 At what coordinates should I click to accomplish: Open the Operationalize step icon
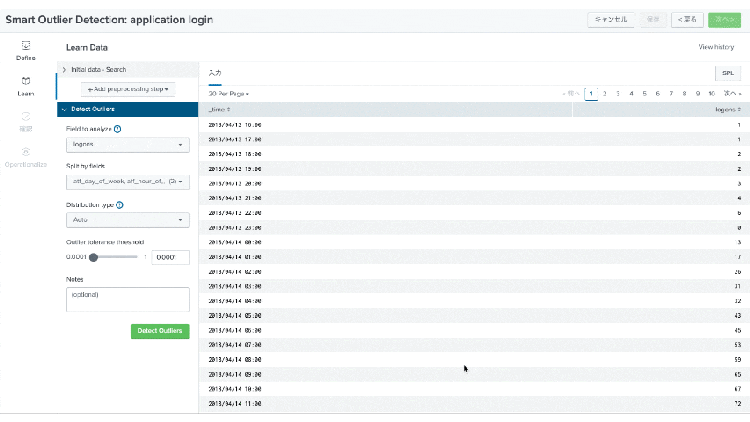point(26,152)
